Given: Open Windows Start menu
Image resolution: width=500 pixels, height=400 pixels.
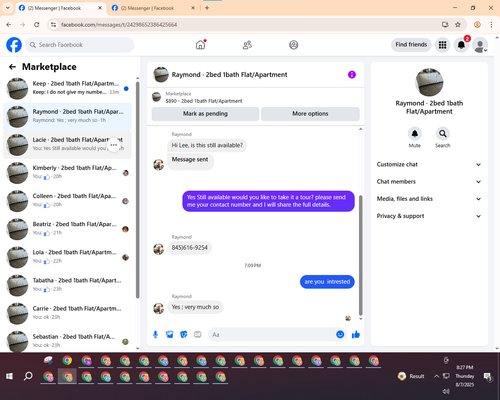Looking at the screenshot, I should tap(9, 376).
